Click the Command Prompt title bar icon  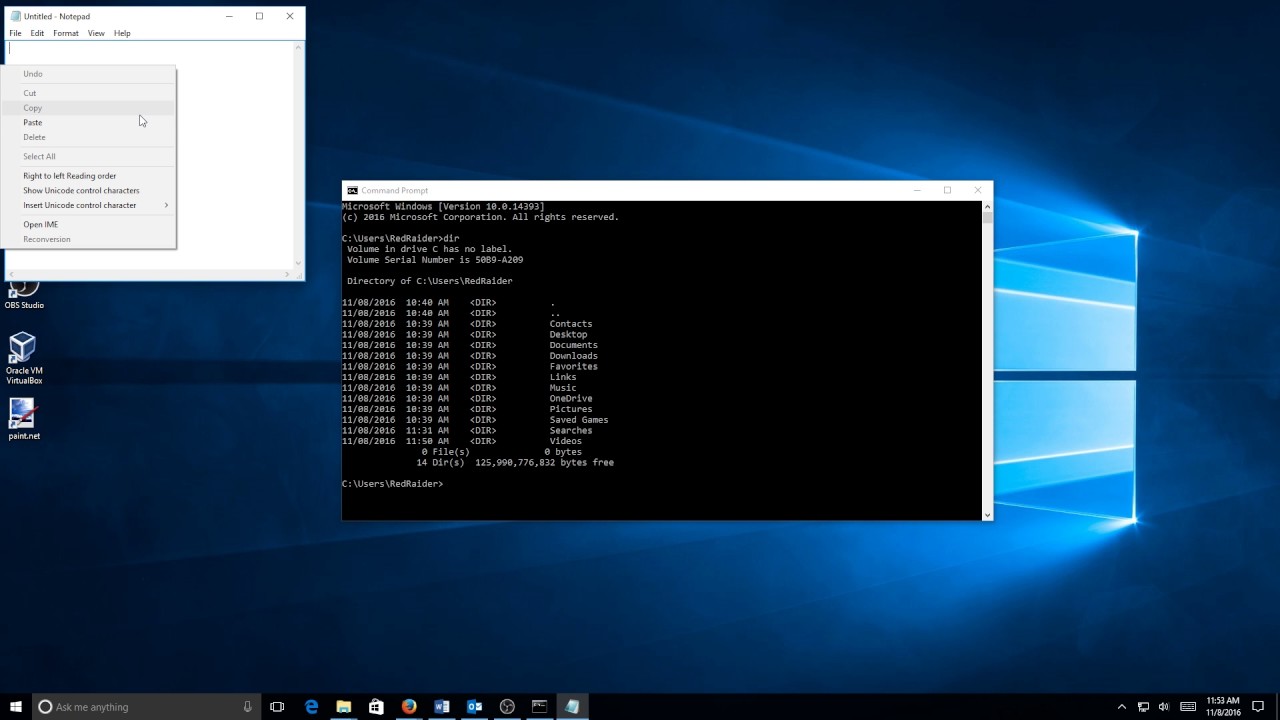tap(352, 190)
